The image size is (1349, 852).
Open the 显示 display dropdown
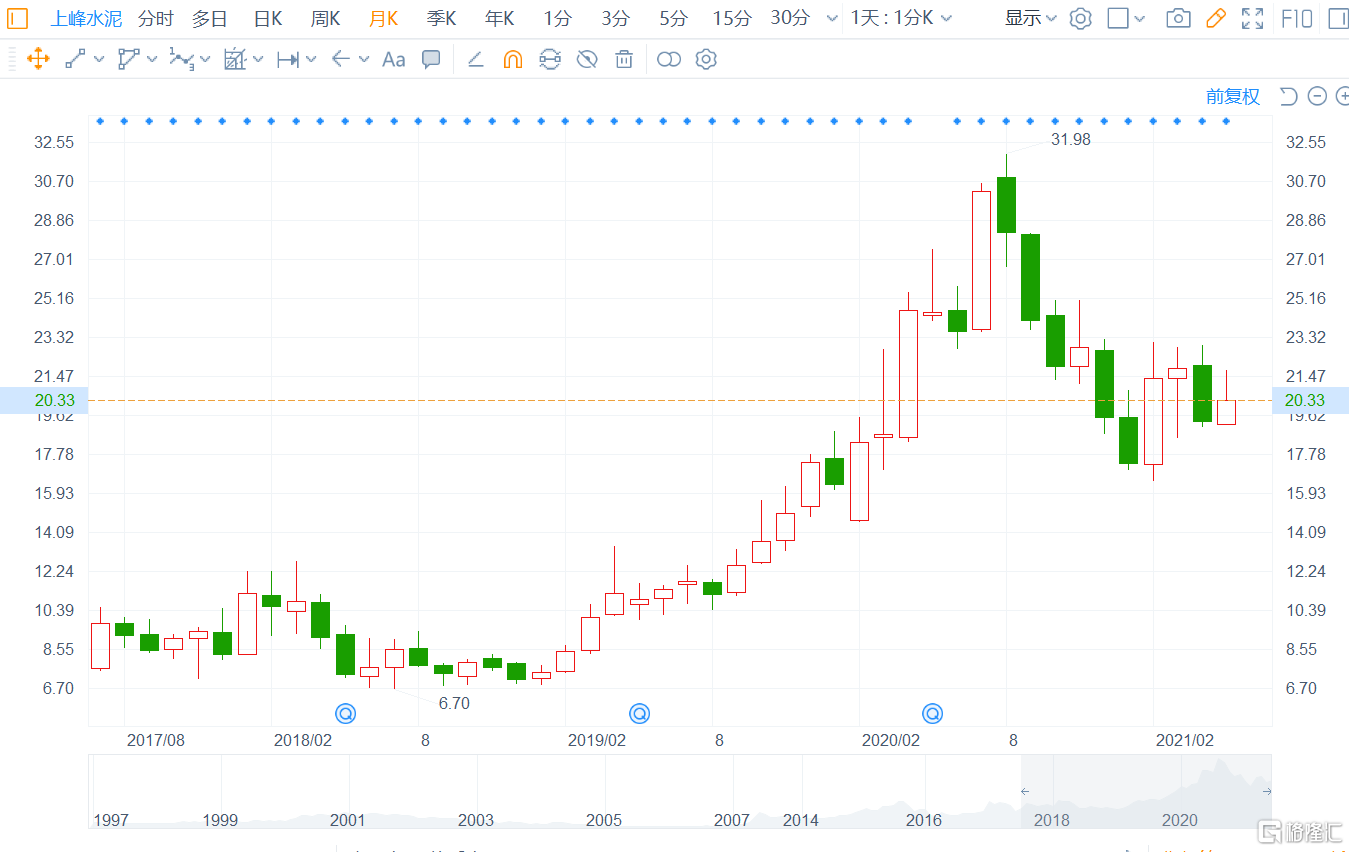(1031, 18)
